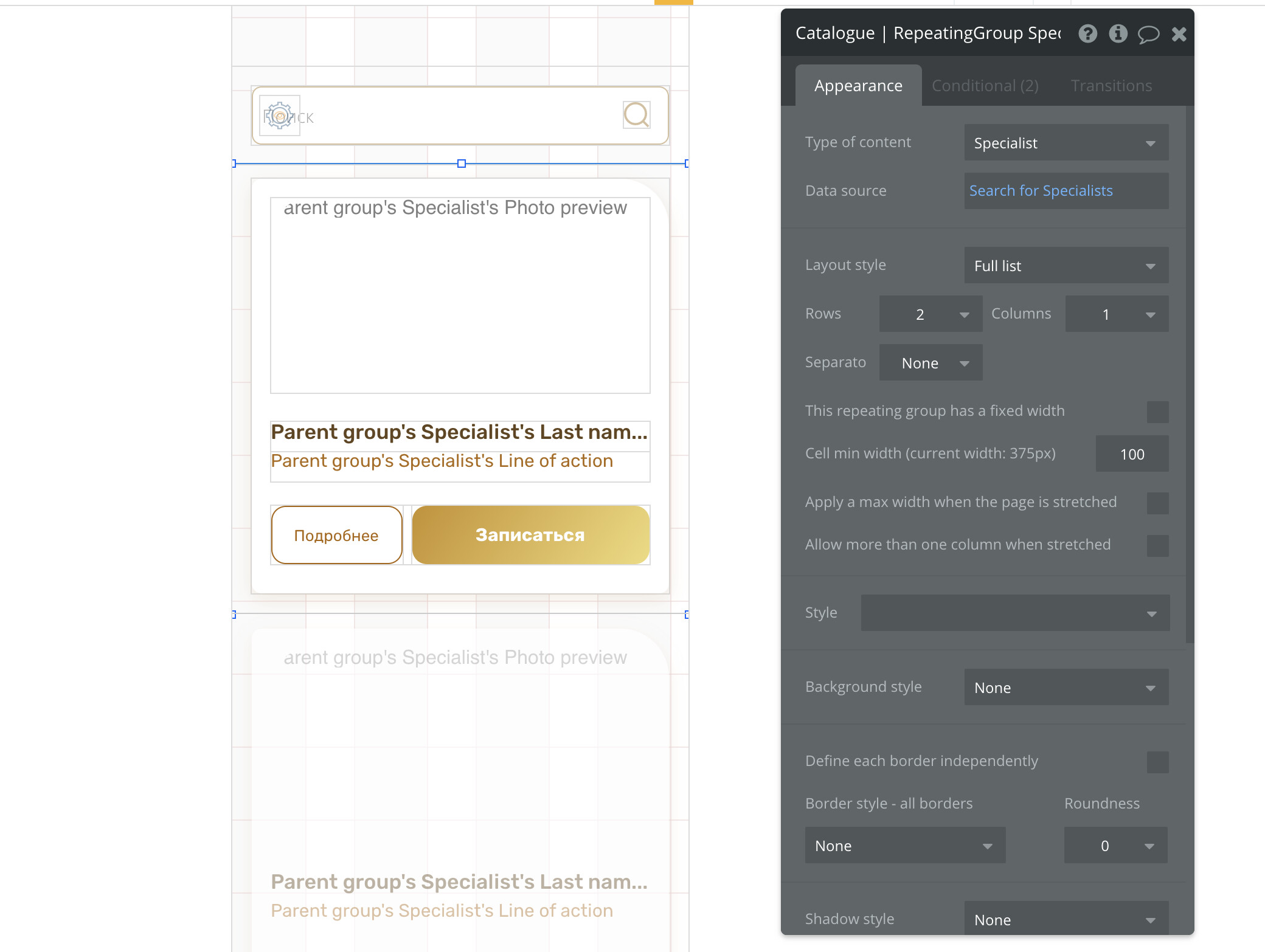Screen dimensions: 1265x952
Task: Toggle apply max width when stretched
Action: pos(1157,503)
